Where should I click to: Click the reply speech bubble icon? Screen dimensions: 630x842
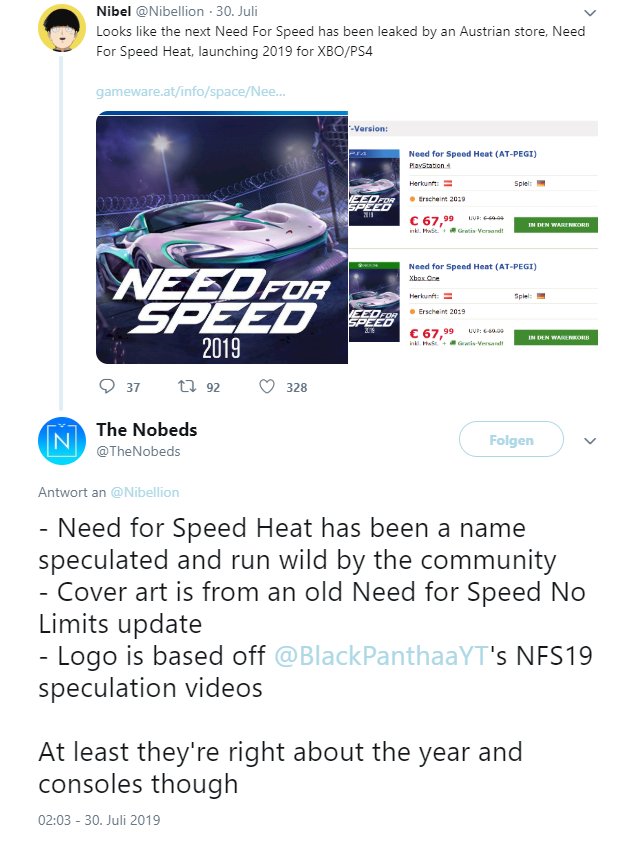107,387
